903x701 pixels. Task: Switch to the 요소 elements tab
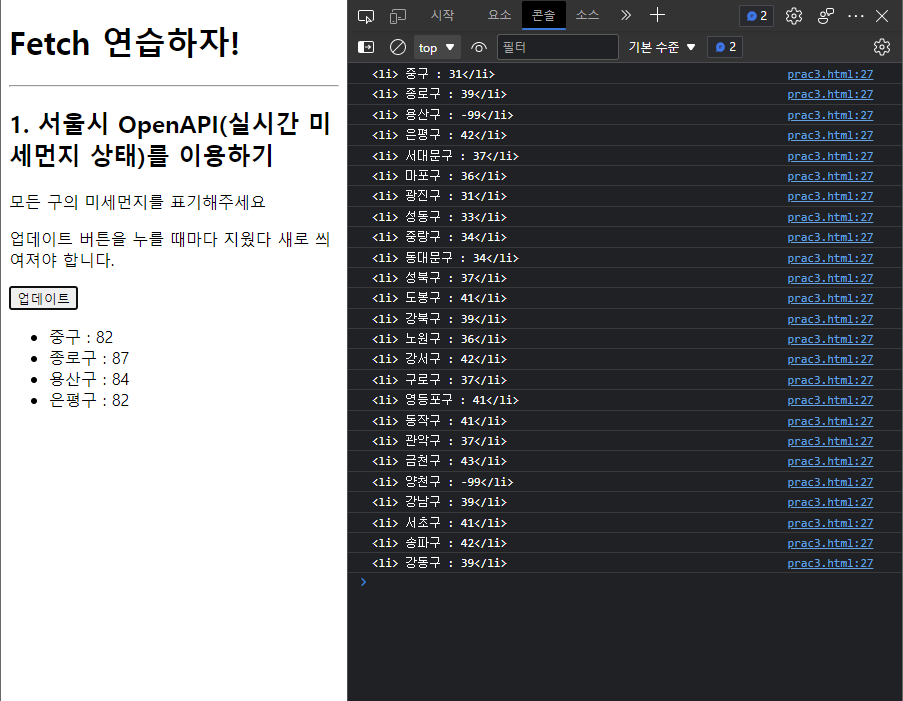tap(499, 15)
